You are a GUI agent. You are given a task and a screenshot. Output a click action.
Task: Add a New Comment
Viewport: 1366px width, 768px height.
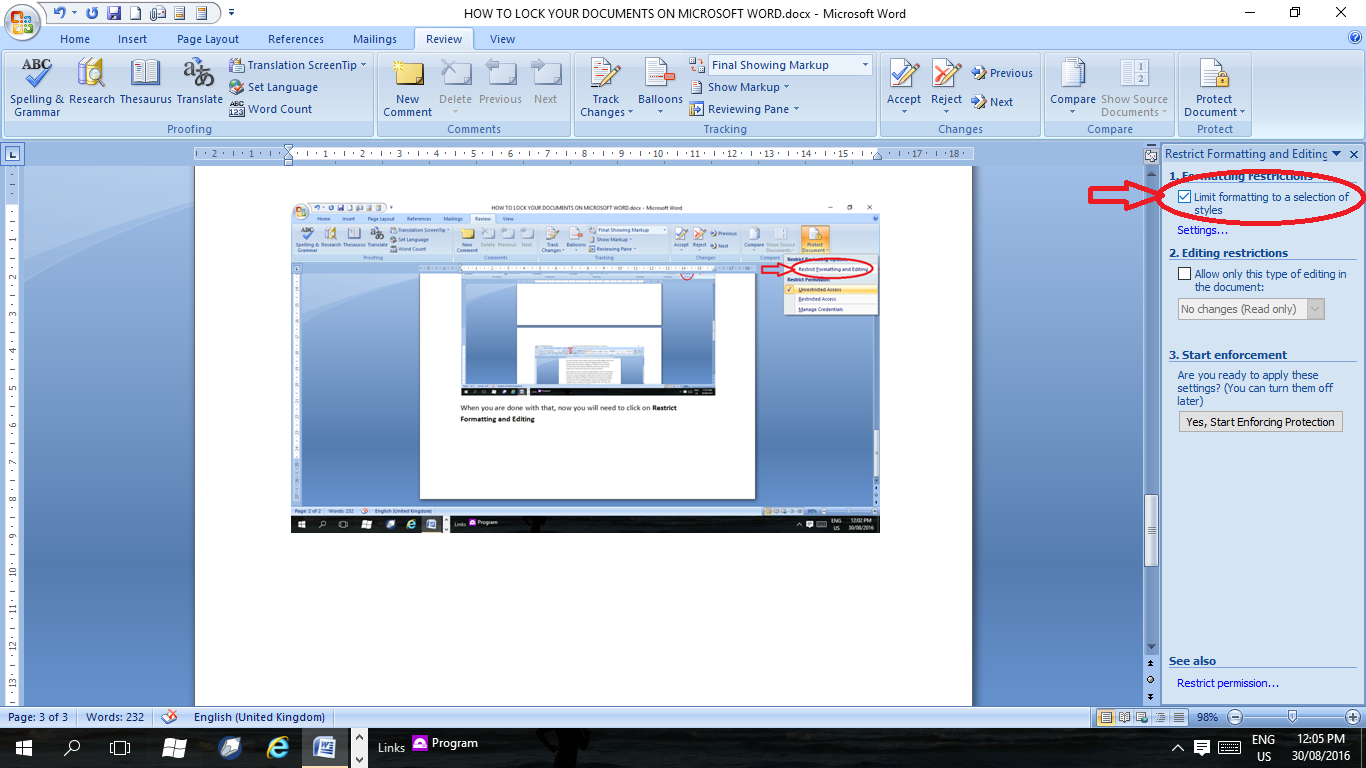click(x=408, y=87)
